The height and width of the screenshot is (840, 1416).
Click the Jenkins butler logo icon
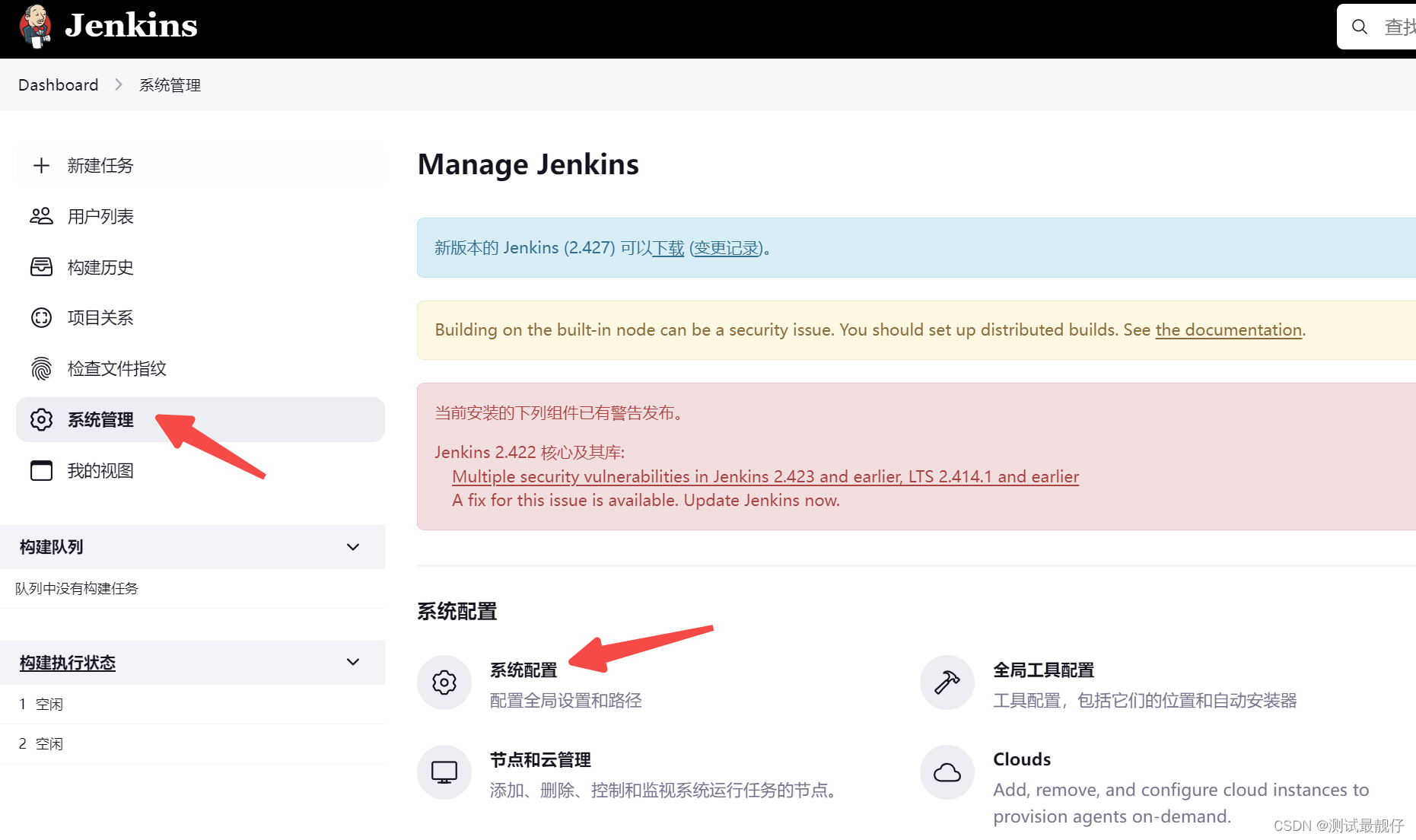pos(35,26)
